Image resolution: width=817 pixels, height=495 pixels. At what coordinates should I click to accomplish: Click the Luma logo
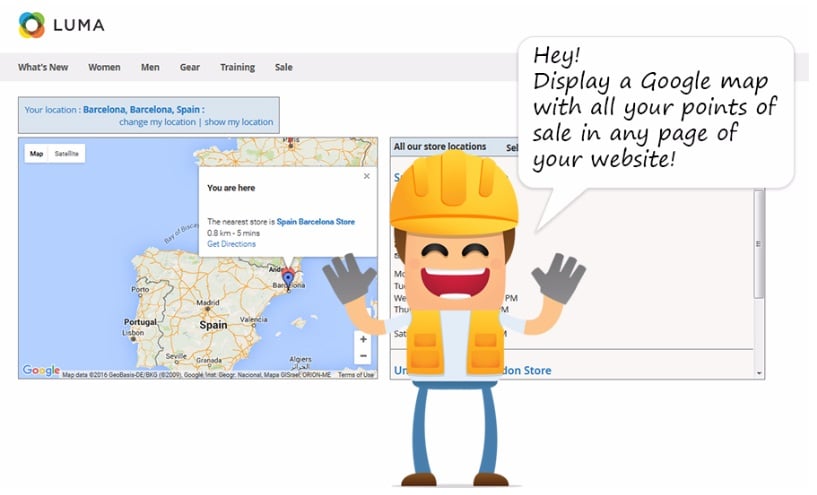[x=61, y=24]
